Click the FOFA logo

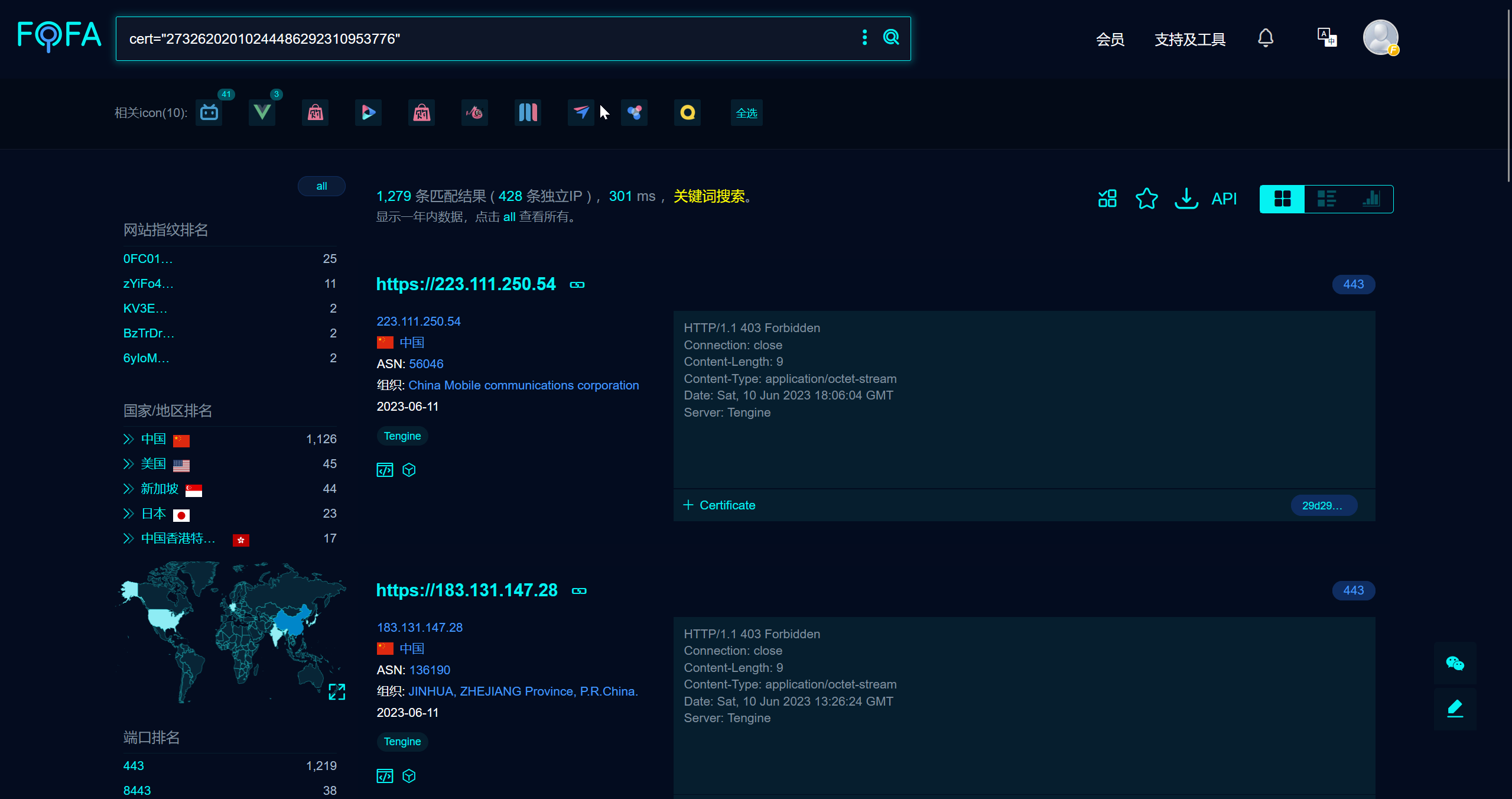coord(60,35)
